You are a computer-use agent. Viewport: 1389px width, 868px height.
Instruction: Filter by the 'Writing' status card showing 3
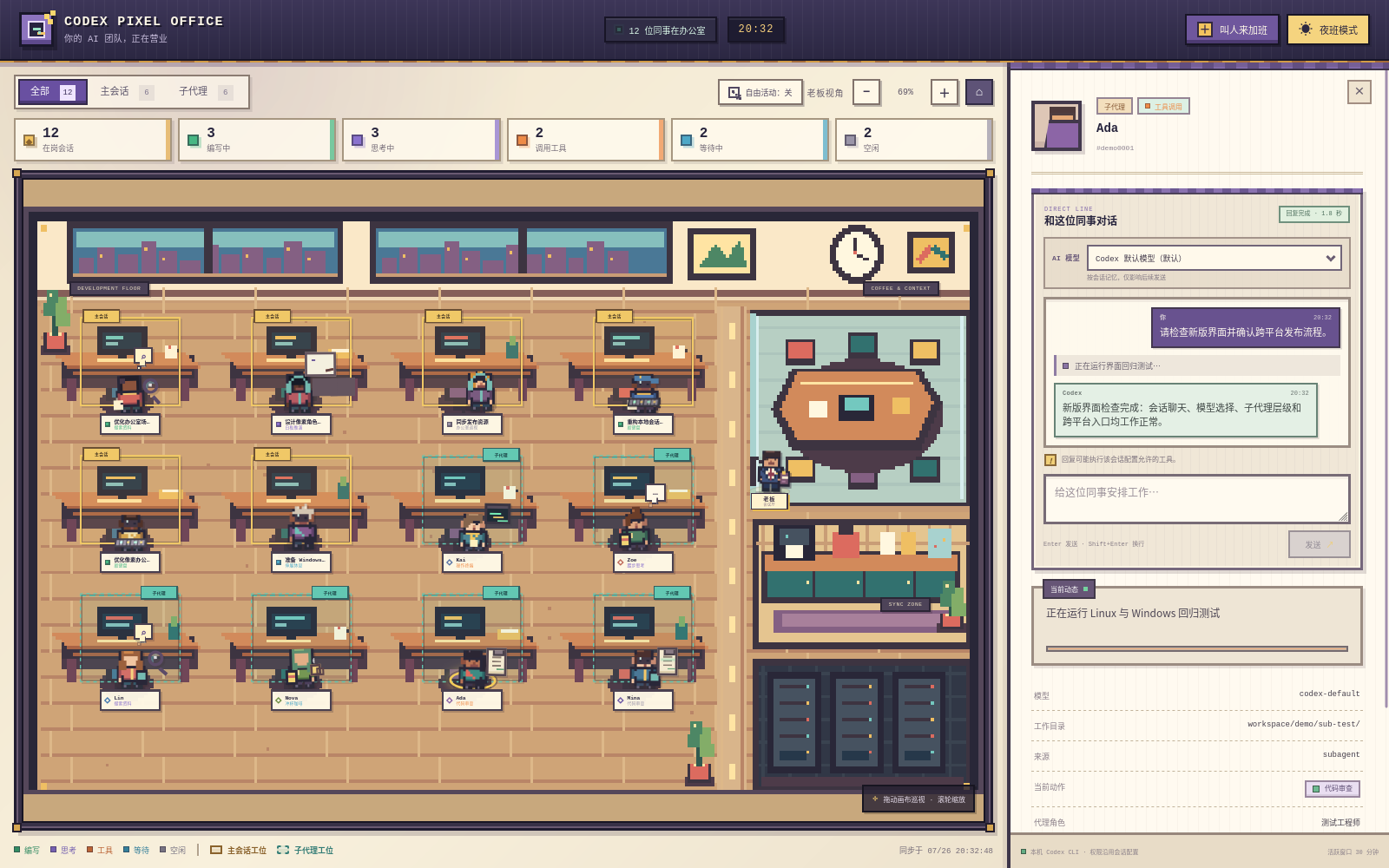pos(257,140)
